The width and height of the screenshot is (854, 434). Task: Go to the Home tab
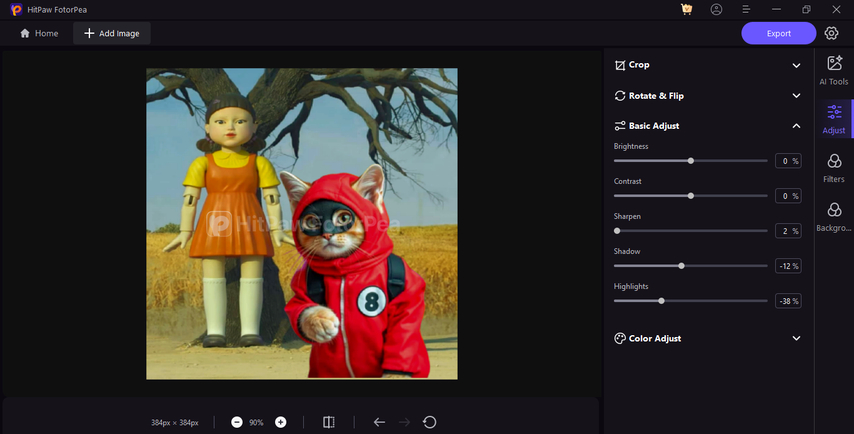coord(39,33)
